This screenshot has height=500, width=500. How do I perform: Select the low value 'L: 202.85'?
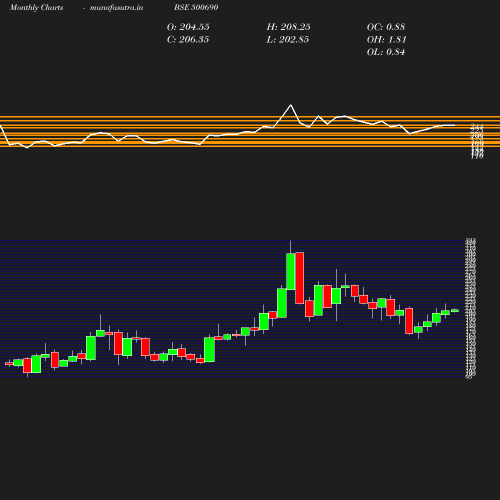(288, 40)
